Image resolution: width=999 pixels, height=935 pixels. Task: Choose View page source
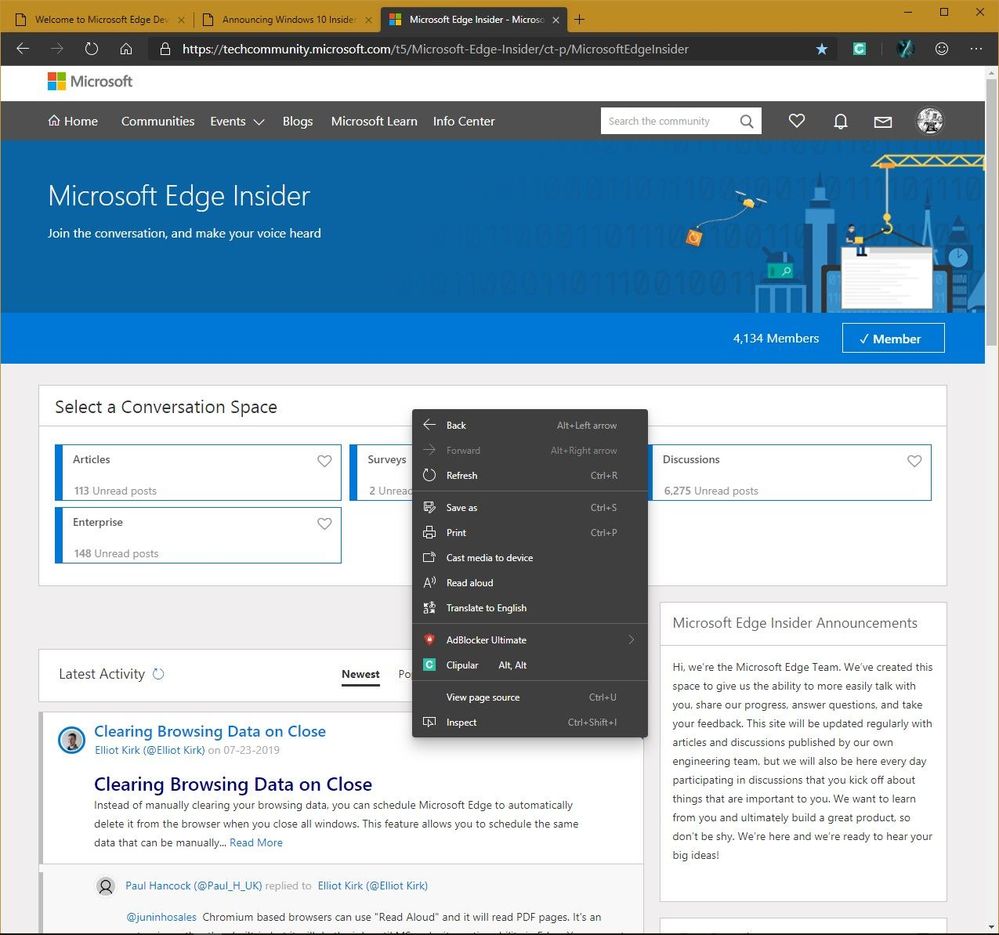(529, 697)
